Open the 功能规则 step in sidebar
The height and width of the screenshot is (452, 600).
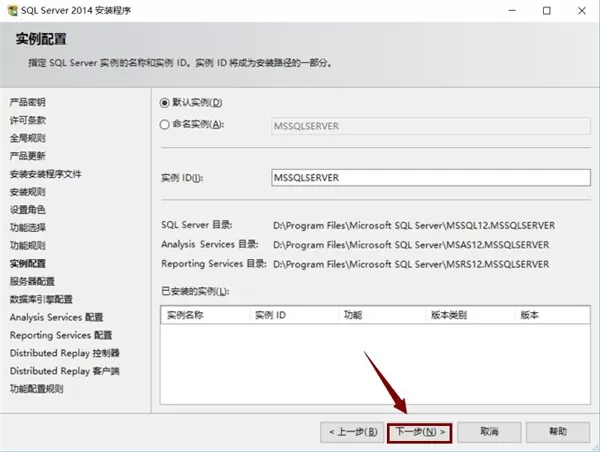tap(28, 245)
